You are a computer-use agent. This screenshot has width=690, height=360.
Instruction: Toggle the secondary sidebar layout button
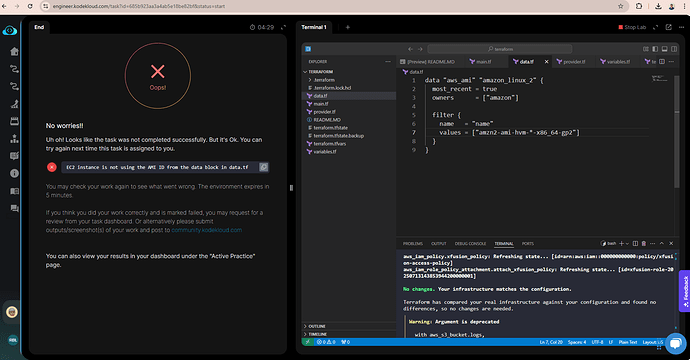pos(674,49)
